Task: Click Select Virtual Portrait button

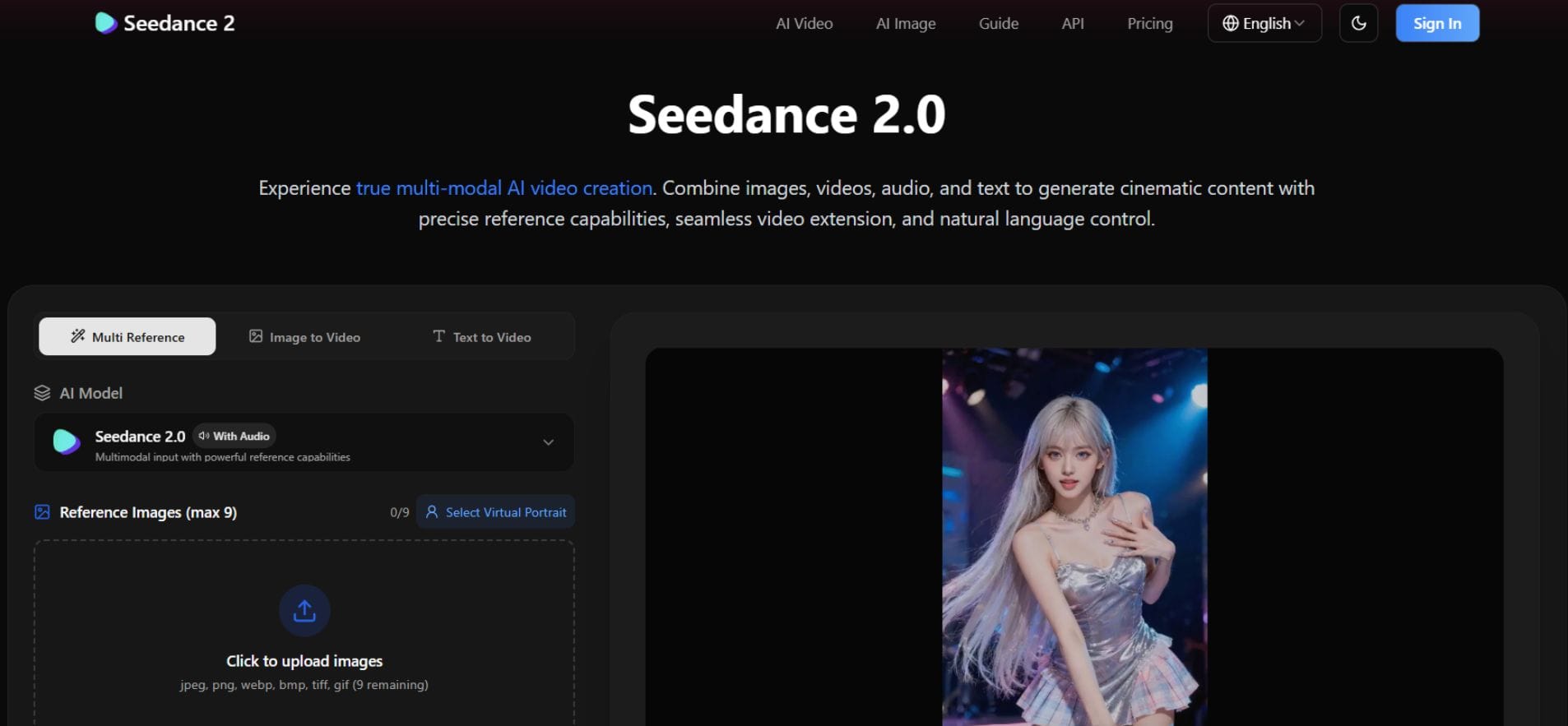Action: 495,512
